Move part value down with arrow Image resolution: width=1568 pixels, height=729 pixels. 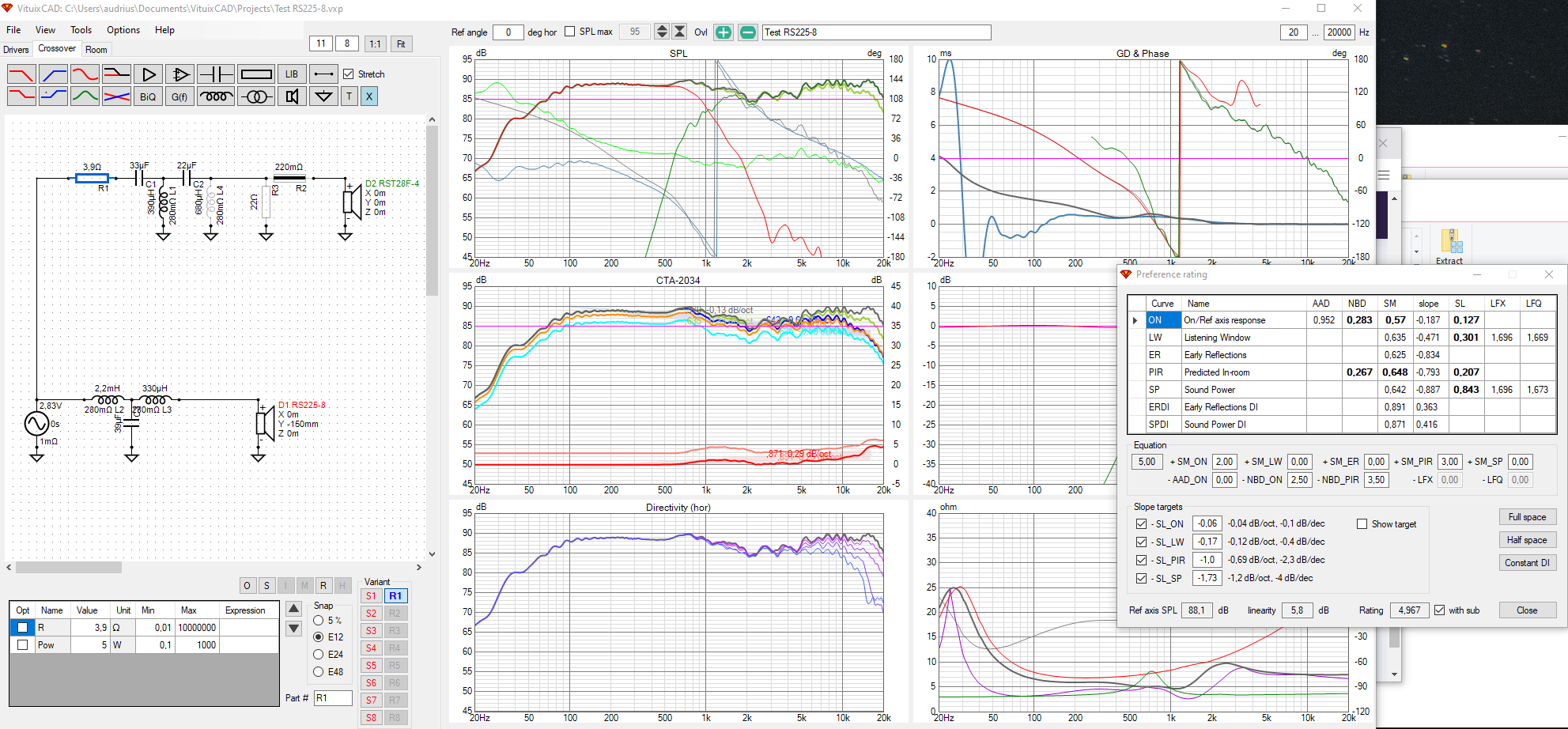point(293,629)
